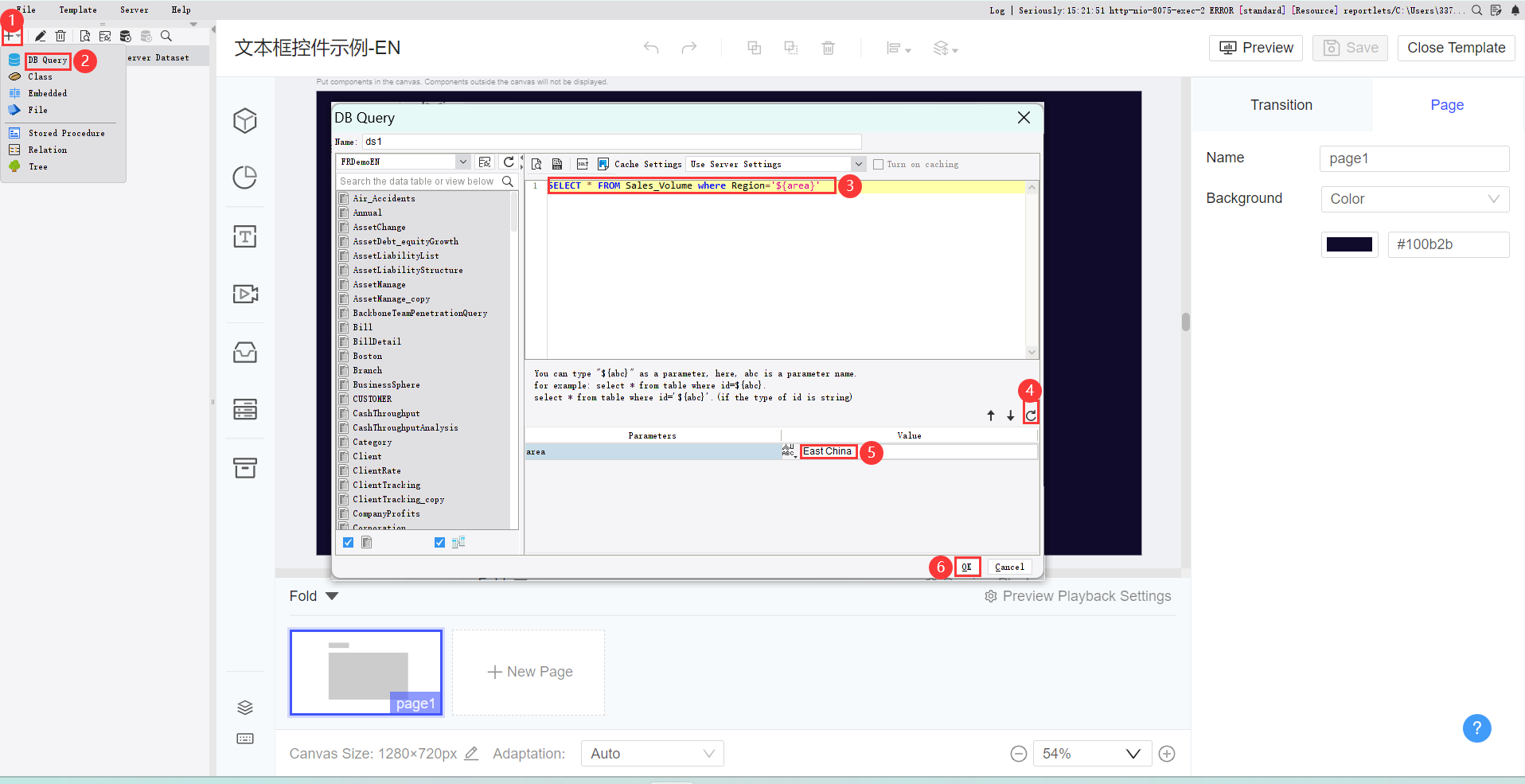Click the OK button in DB Query dialog
Viewport: 1525px width, 784px height.
(966, 567)
